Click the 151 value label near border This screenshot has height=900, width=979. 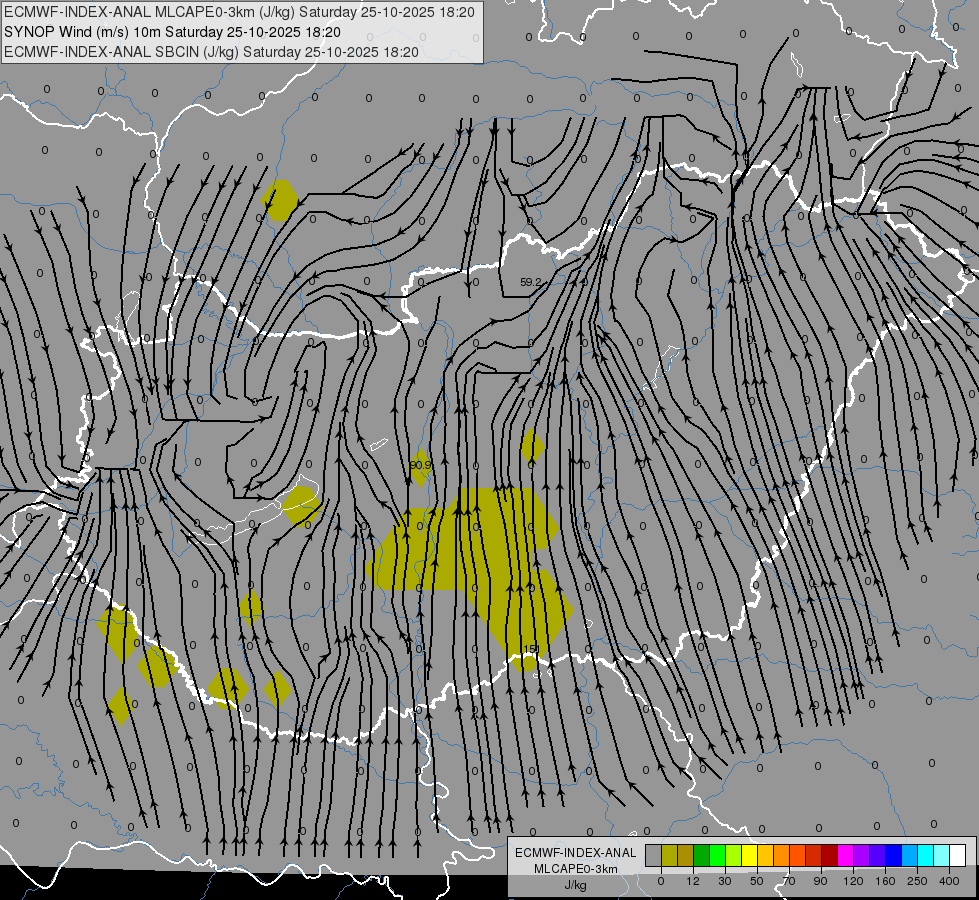pyautogui.click(x=531, y=649)
